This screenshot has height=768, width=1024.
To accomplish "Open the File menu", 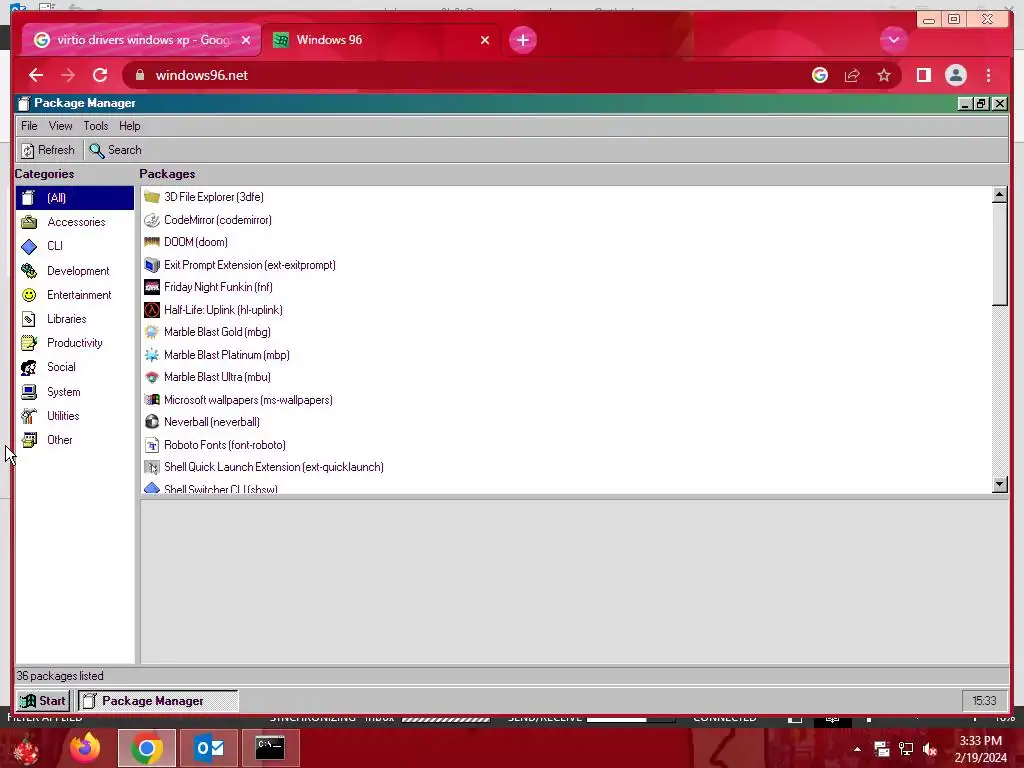I will click(x=29, y=126).
